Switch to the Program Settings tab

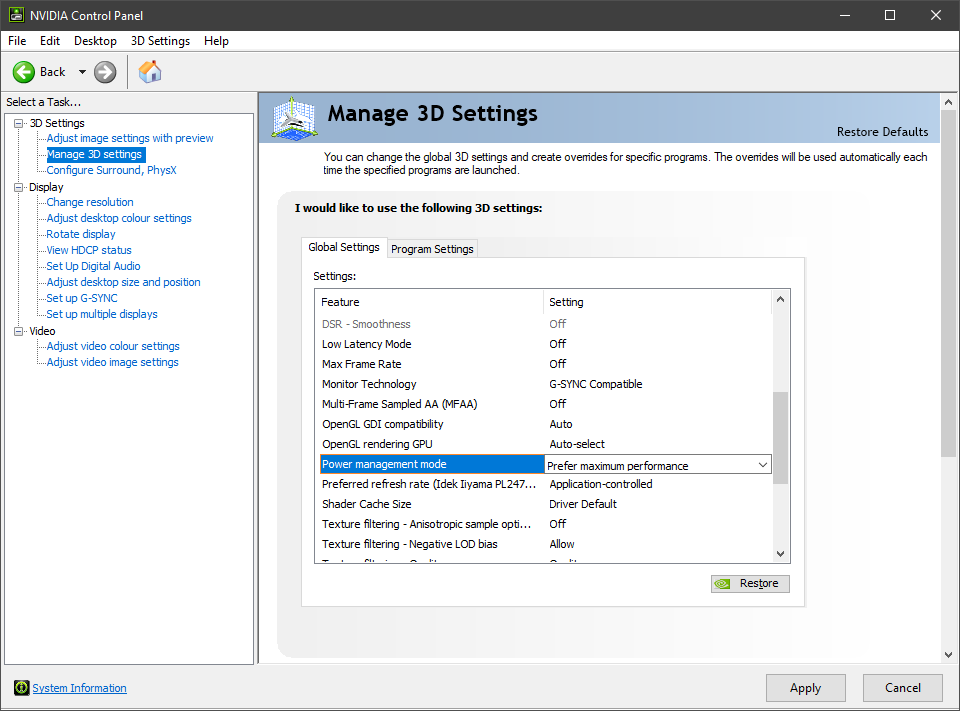point(432,249)
